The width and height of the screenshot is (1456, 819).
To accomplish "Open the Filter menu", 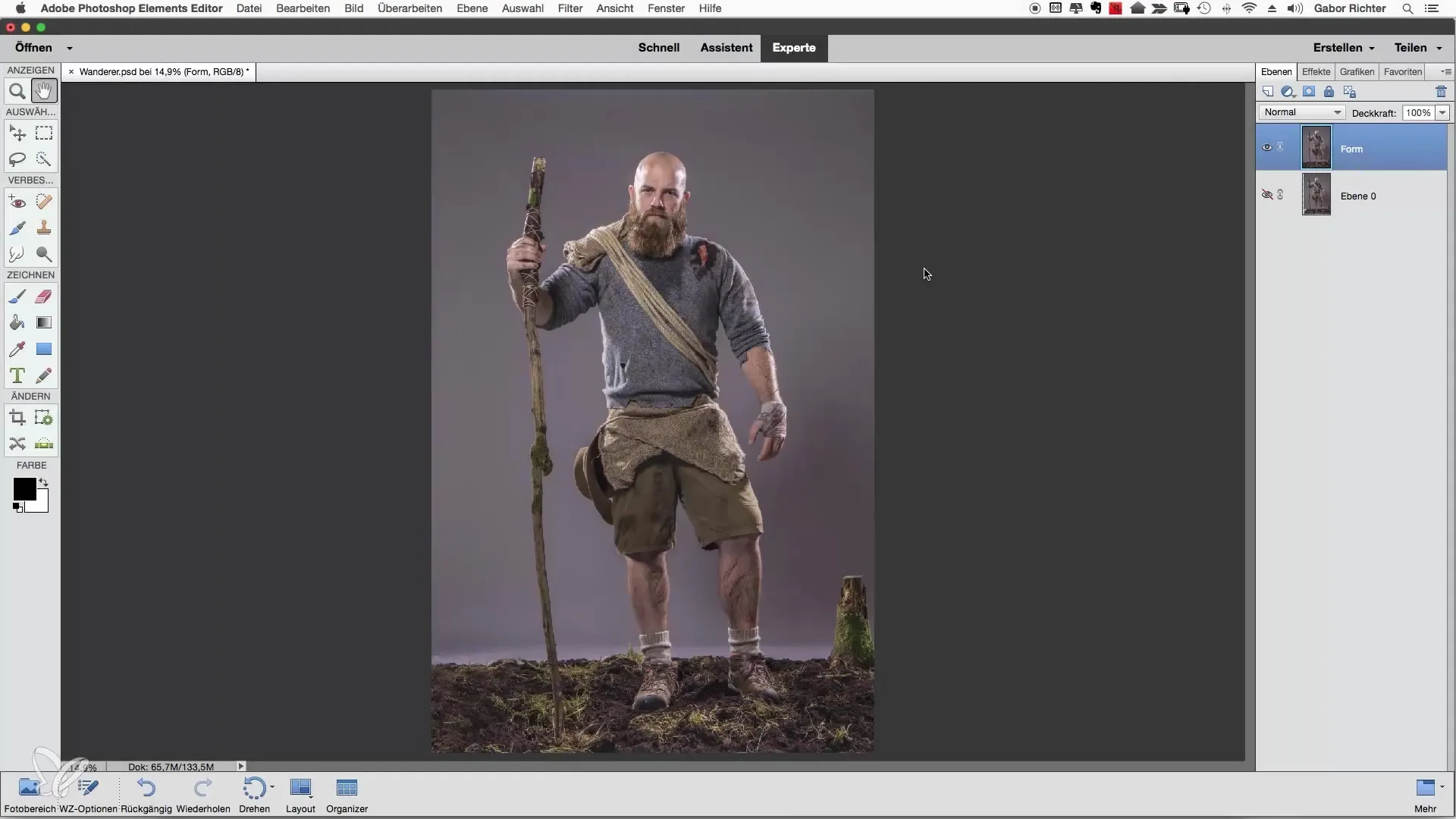I will [x=570, y=8].
